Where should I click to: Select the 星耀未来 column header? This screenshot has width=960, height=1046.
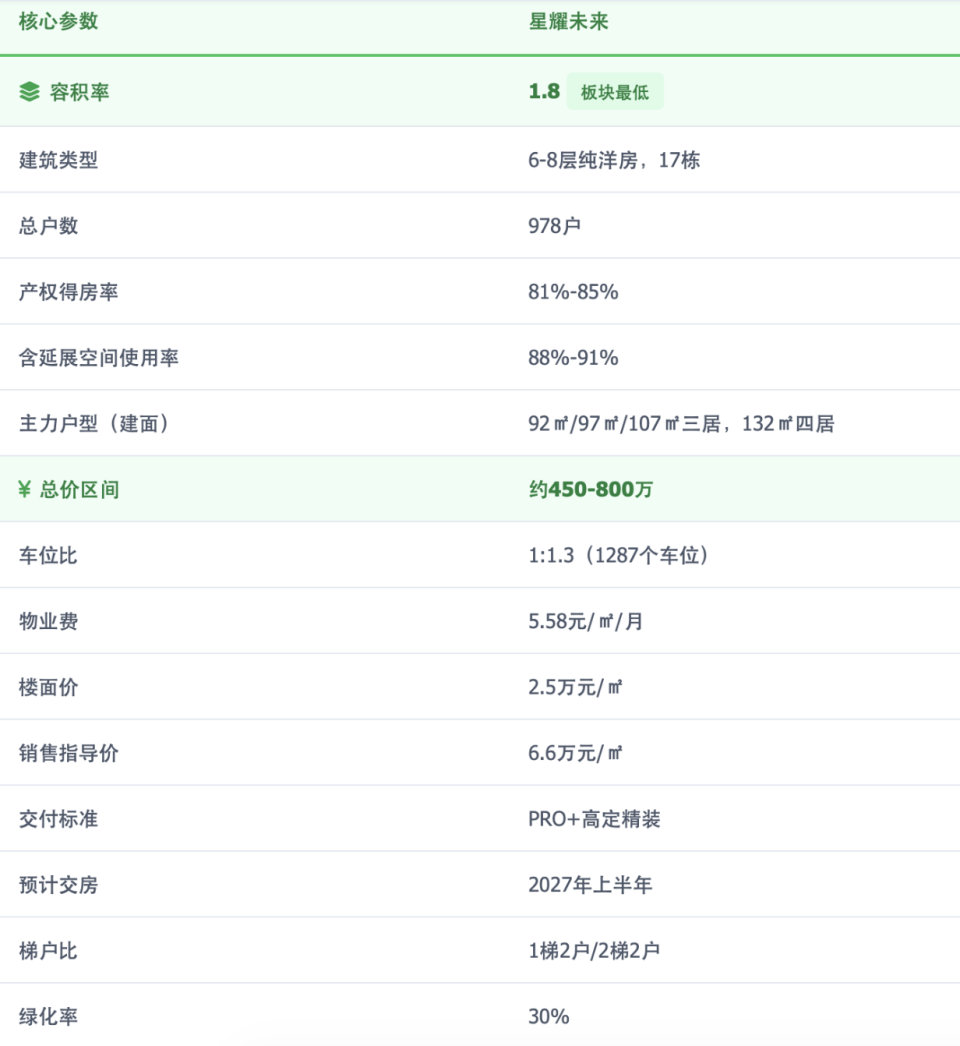point(568,21)
